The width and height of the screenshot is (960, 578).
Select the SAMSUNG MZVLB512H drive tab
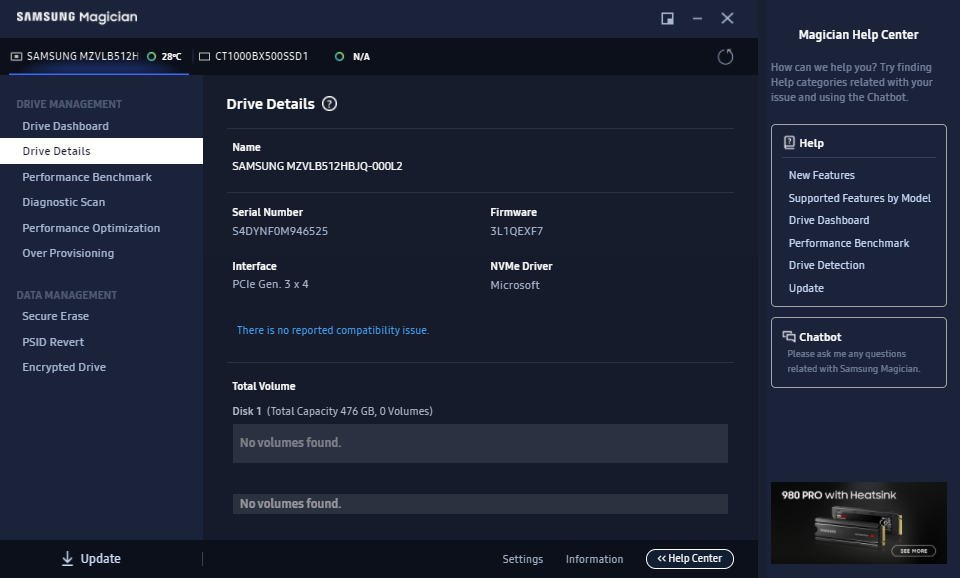pyautogui.click(x=99, y=56)
